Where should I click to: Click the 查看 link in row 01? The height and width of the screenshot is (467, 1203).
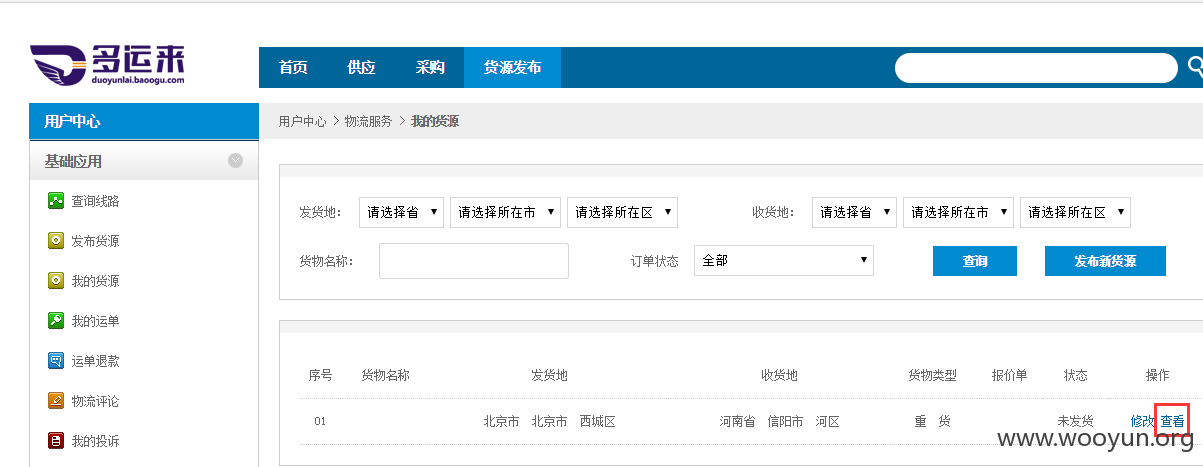pos(1172,421)
